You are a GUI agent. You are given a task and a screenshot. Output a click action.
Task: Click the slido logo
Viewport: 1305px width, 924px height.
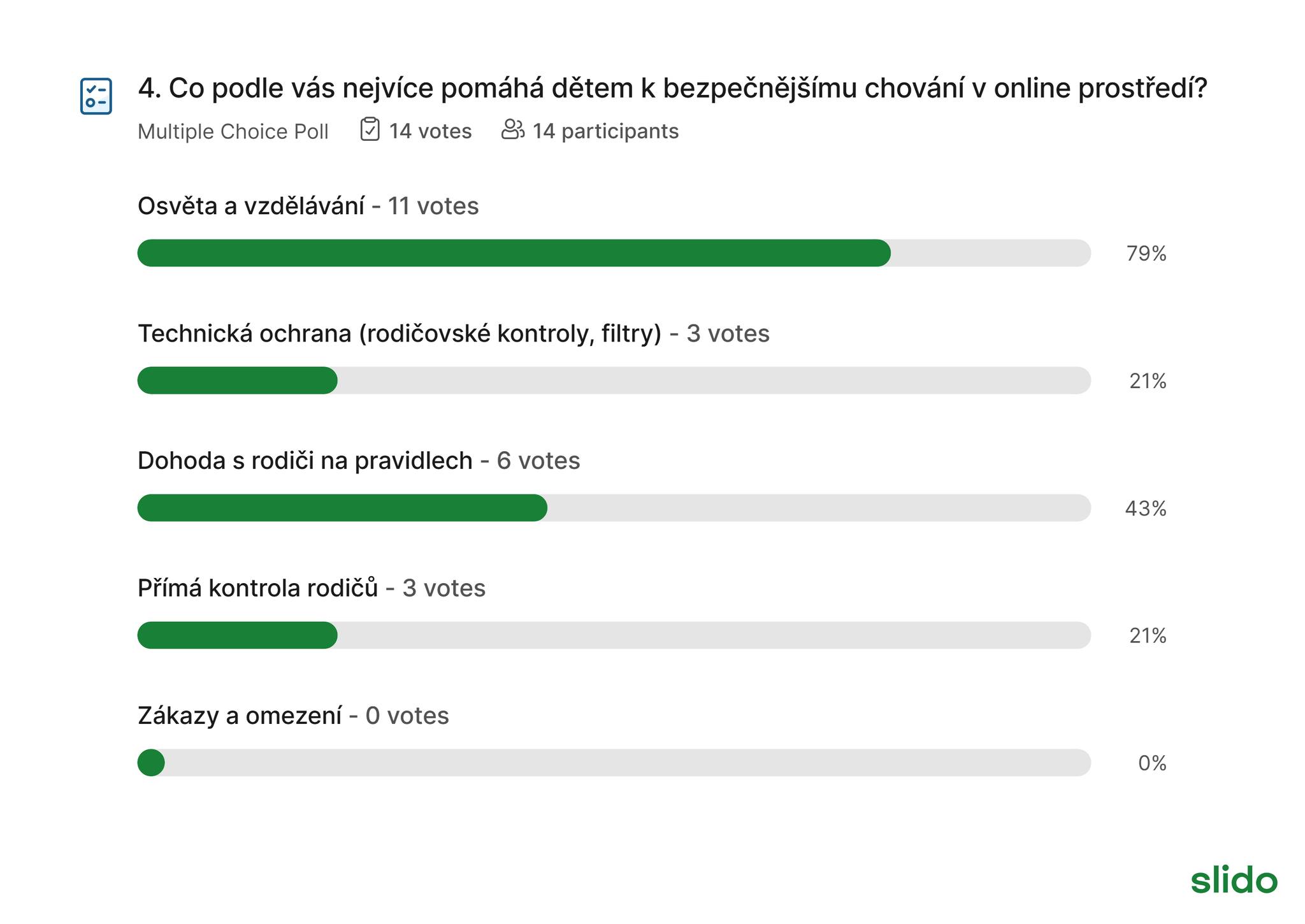click(x=1234, y=880)
